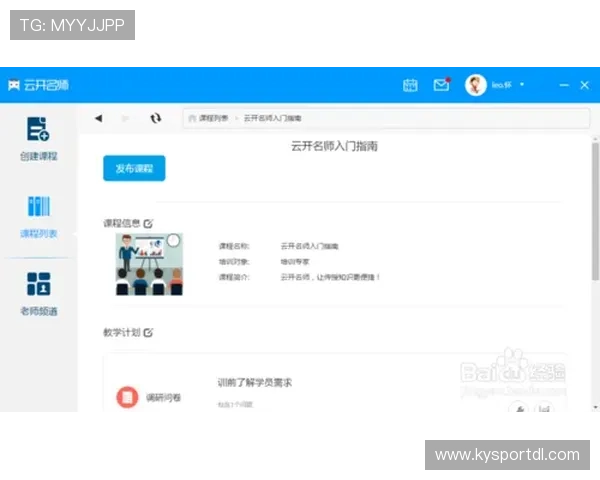Open 创建课程 in the sidebar

[x=38, y=139]
